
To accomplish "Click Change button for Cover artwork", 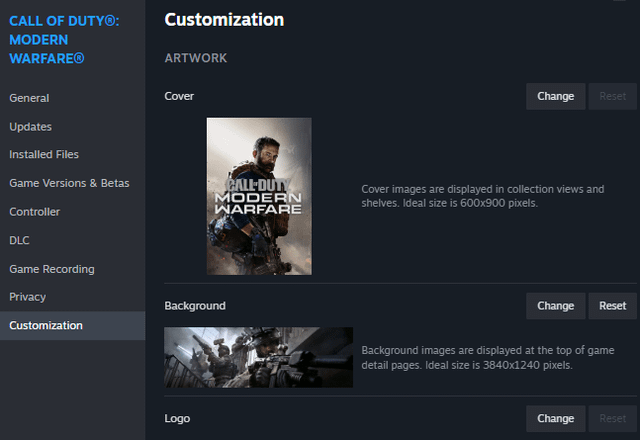I will pos(556,97).
